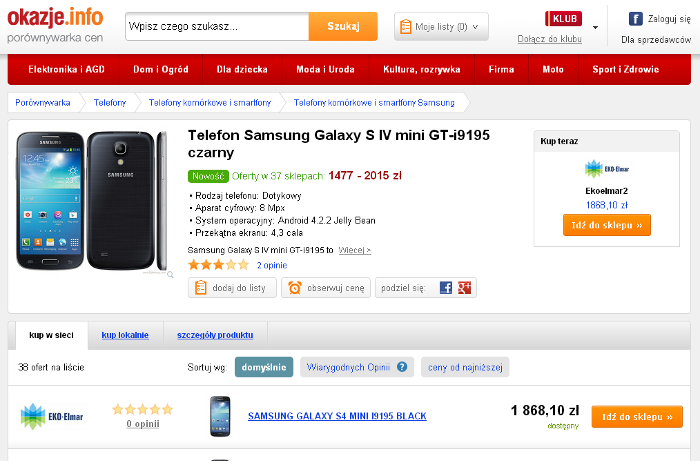The height and width of the screenshot is (467, 700).
Task: Click the alarm clock obserwuj cenę button
Action: [x=326, y=288]
